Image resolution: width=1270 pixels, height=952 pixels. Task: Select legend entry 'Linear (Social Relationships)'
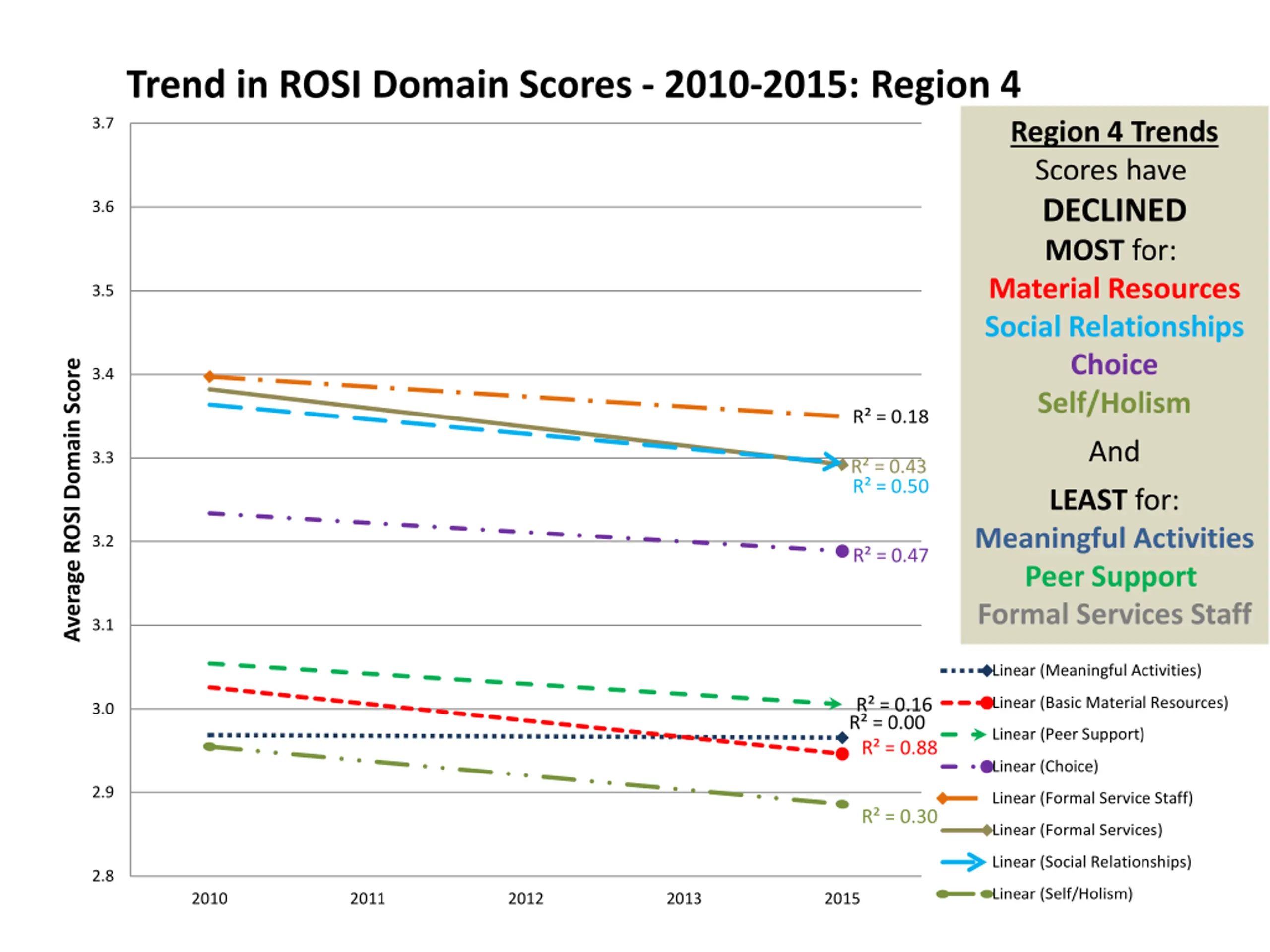click(1091, 862)
